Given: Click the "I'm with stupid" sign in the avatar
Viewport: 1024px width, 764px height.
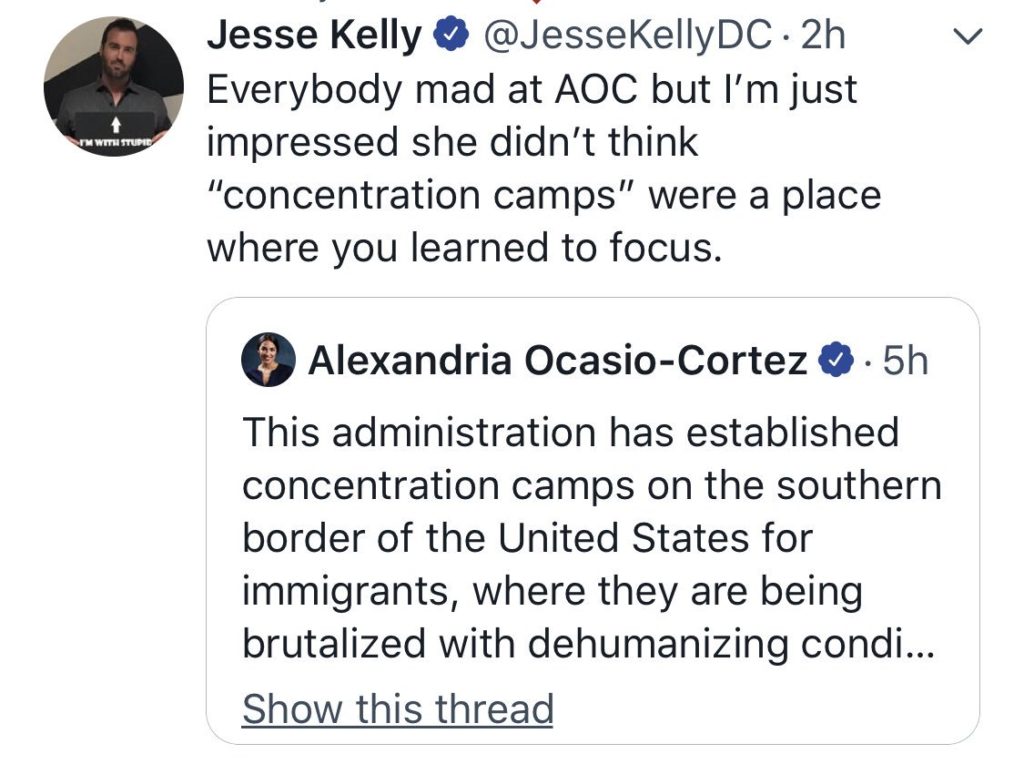Looking at the screenshot, I should pyautogui.click(x=113, y=138).
